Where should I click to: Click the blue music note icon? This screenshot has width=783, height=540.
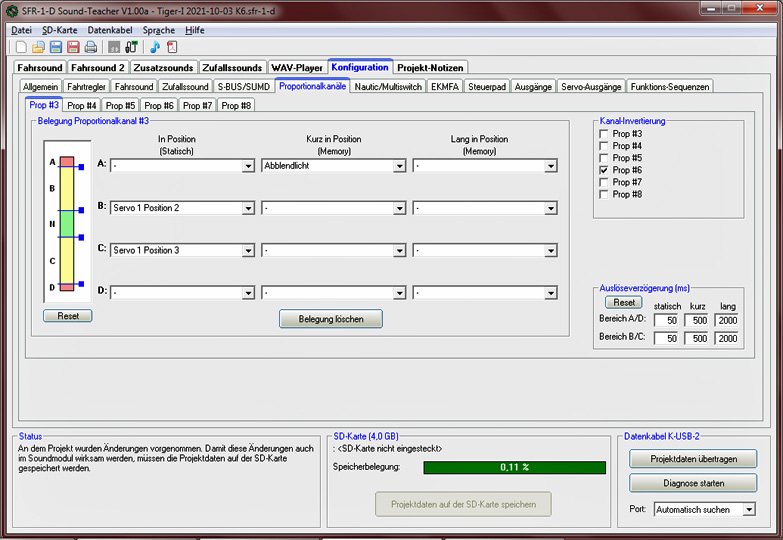155,47
